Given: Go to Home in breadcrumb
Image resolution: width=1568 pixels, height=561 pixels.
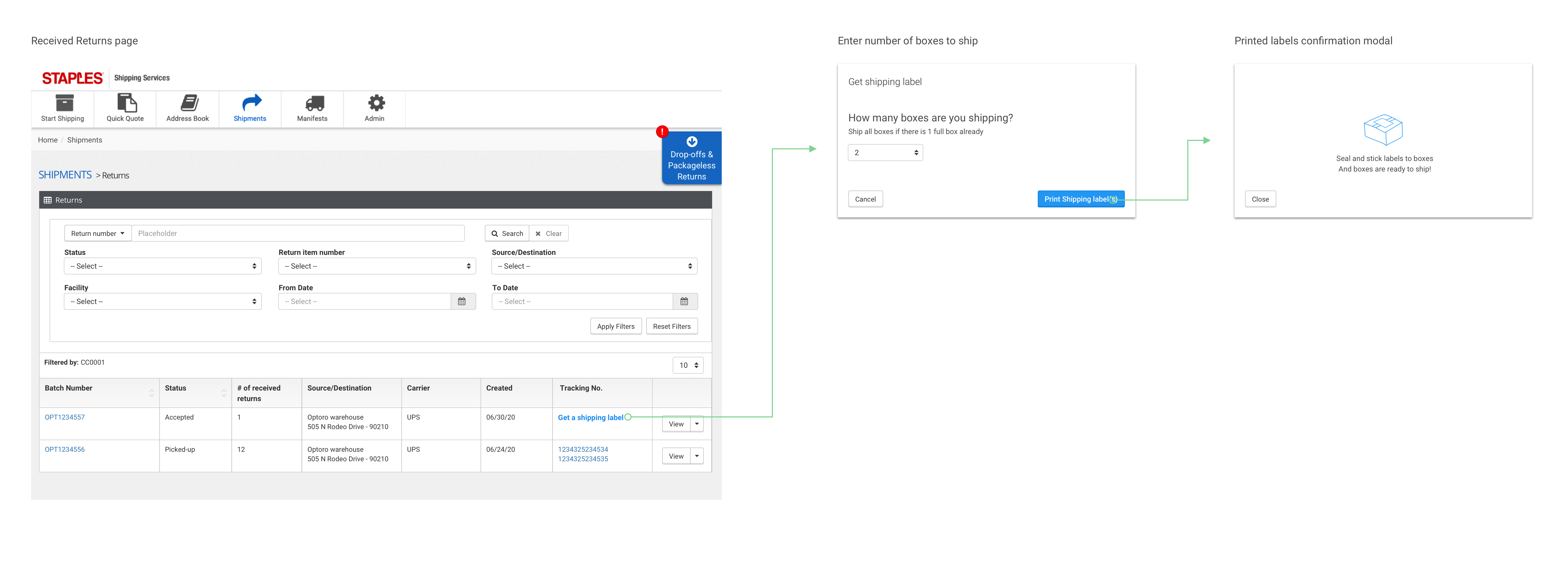Looking at the screenshot, I should [x=47, y=140].
